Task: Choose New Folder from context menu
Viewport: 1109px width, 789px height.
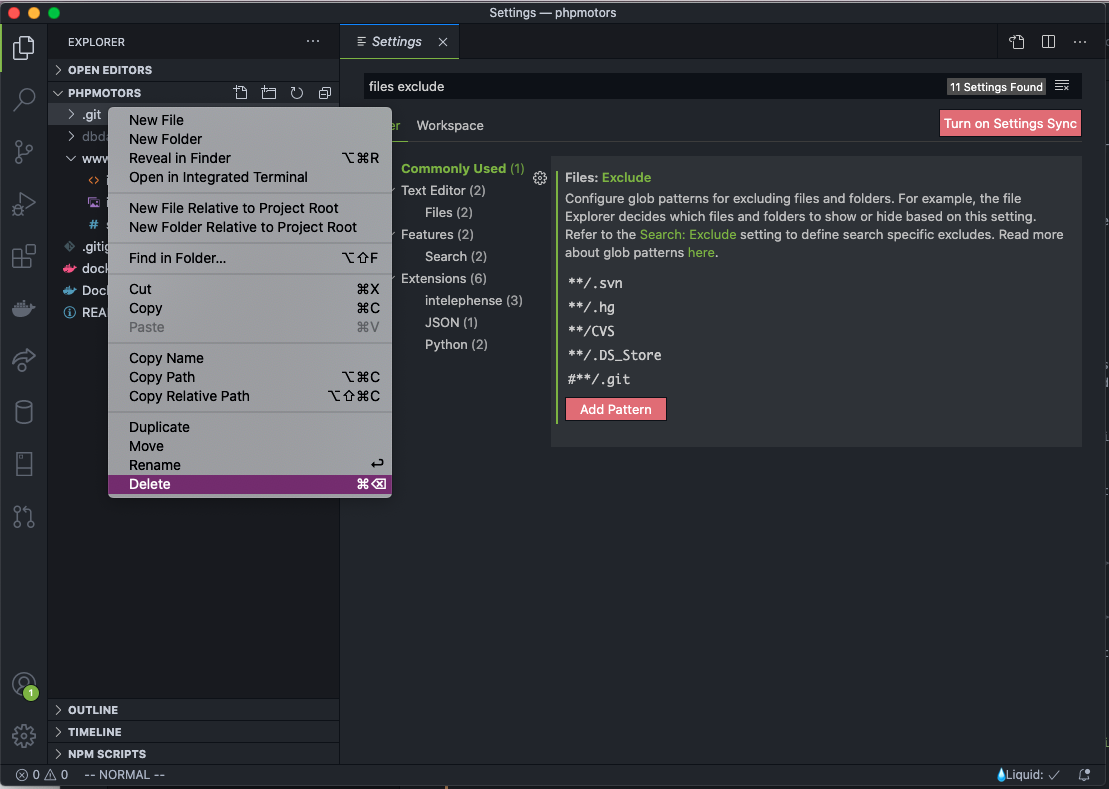Action: point(250,139)
